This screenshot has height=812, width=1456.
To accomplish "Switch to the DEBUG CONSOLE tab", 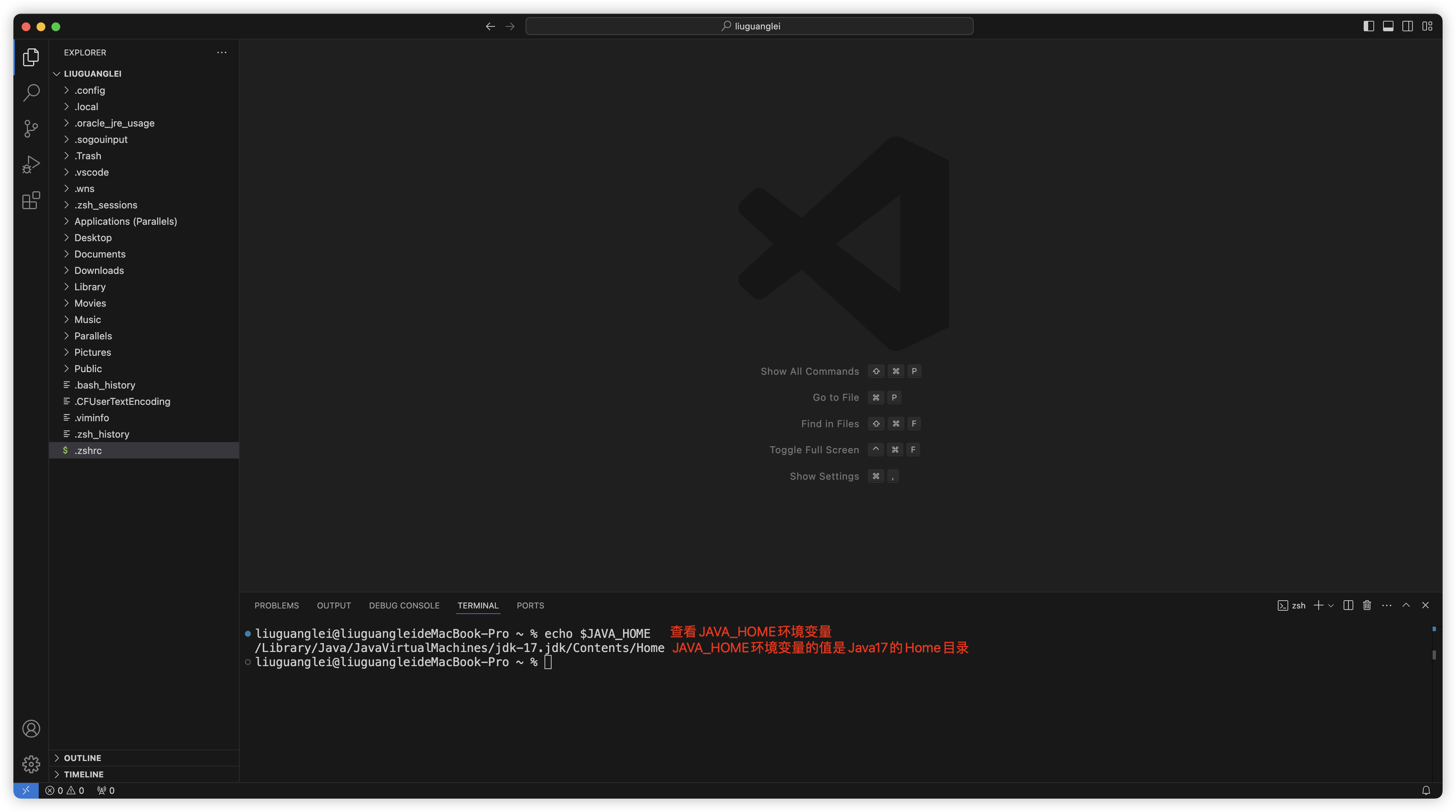I will coord(403,605).
